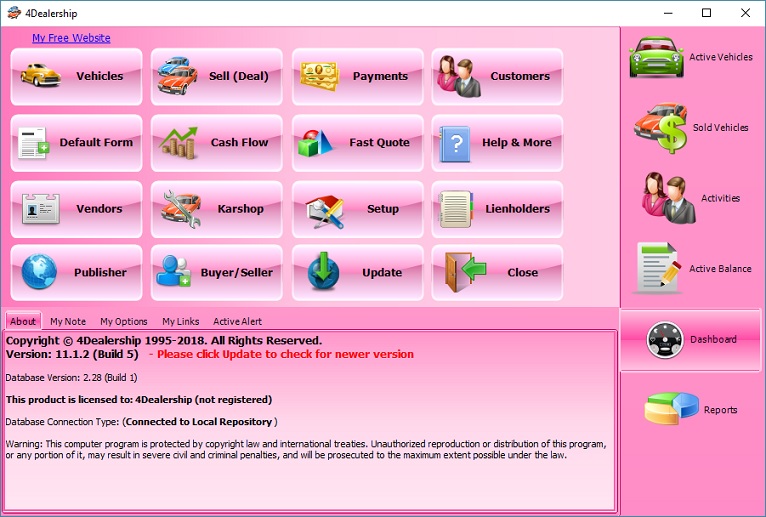Select the My Options tab

click(124, 321)
